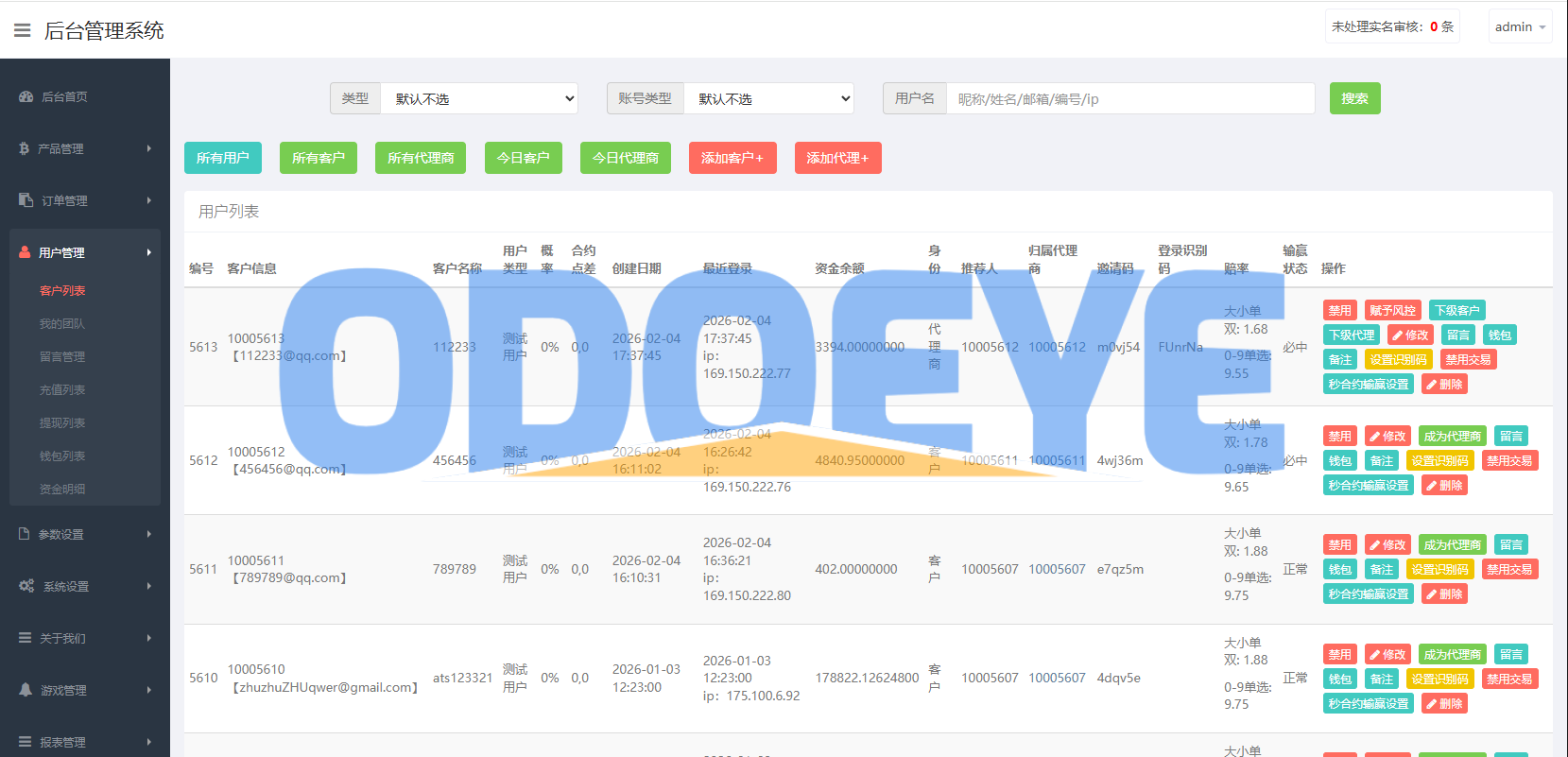
Task: Open the 类型 dropdown selector
Action: click(479, 98)
